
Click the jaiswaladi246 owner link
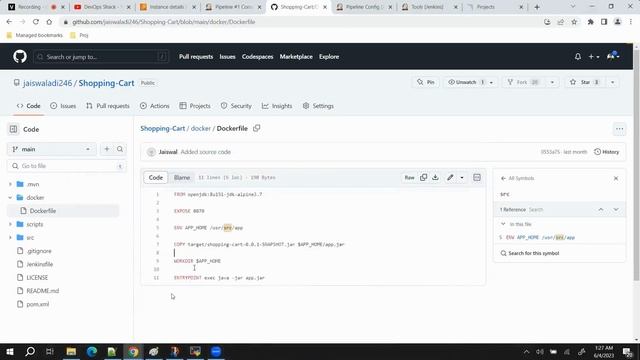(47, 83)
